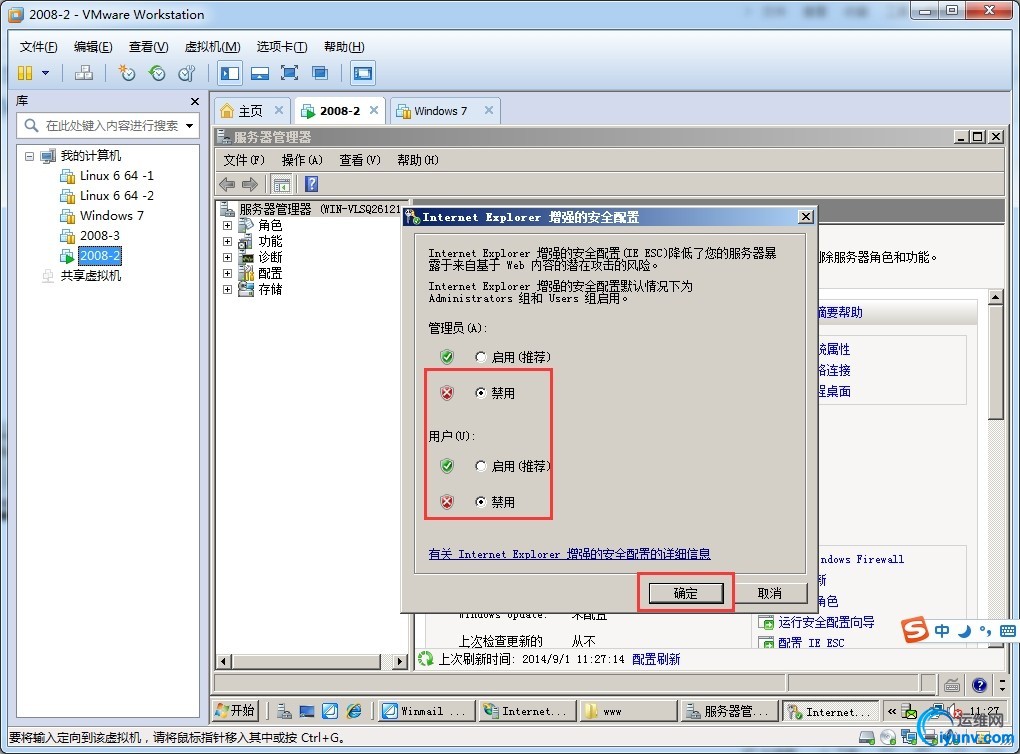
Task: Close the library panel with its X
Action: (195, 101)
